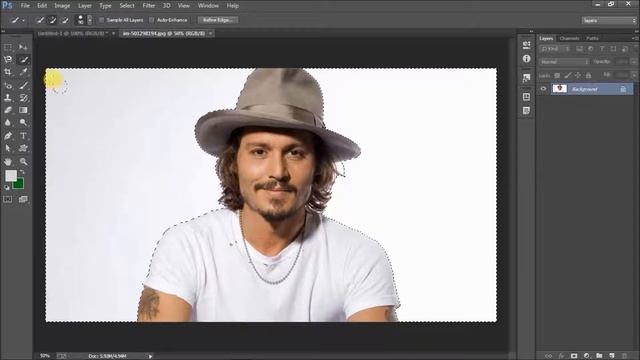Viewport: 640px width, 360px height.
Task: Toggle lock all
Action: click(589, 76)
